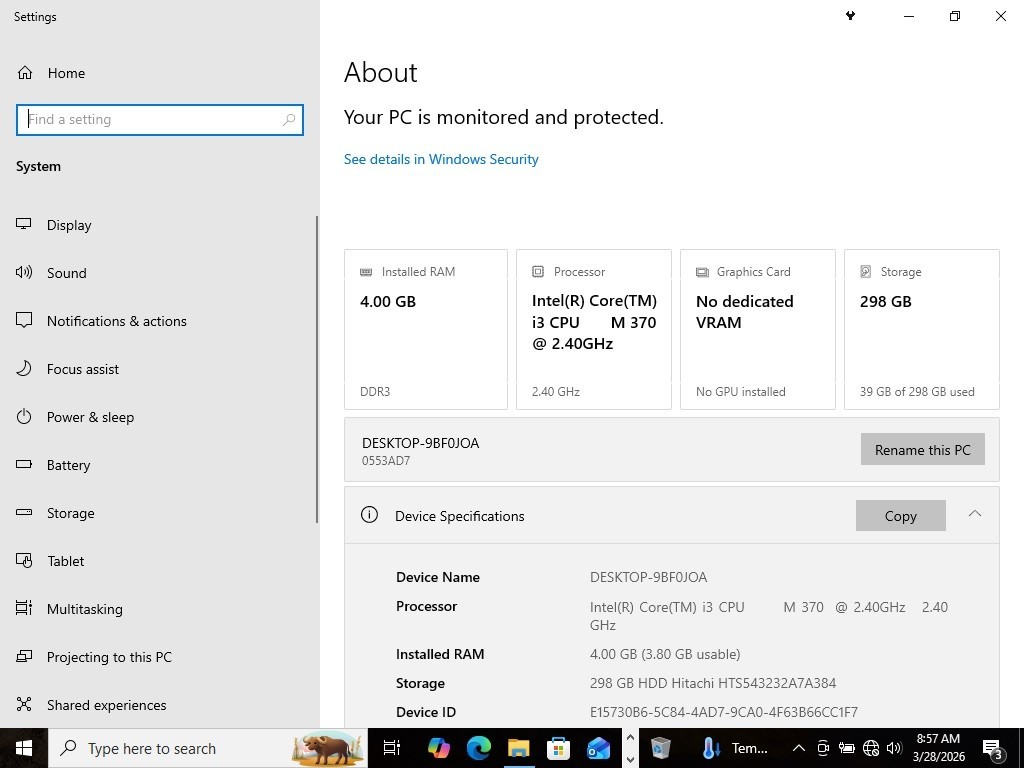The width and height of the screenshot is (1024, 768).
Task: Open the volume tray icon
Action: pos(894,748)
